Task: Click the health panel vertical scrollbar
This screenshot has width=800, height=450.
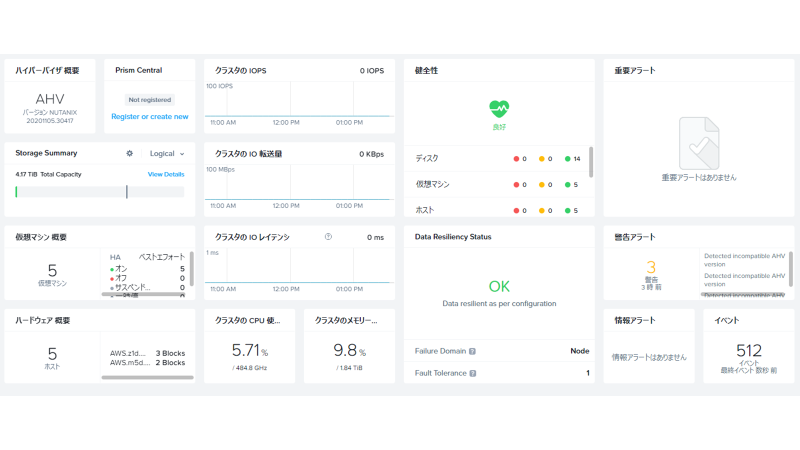Action: pos(591,162)
